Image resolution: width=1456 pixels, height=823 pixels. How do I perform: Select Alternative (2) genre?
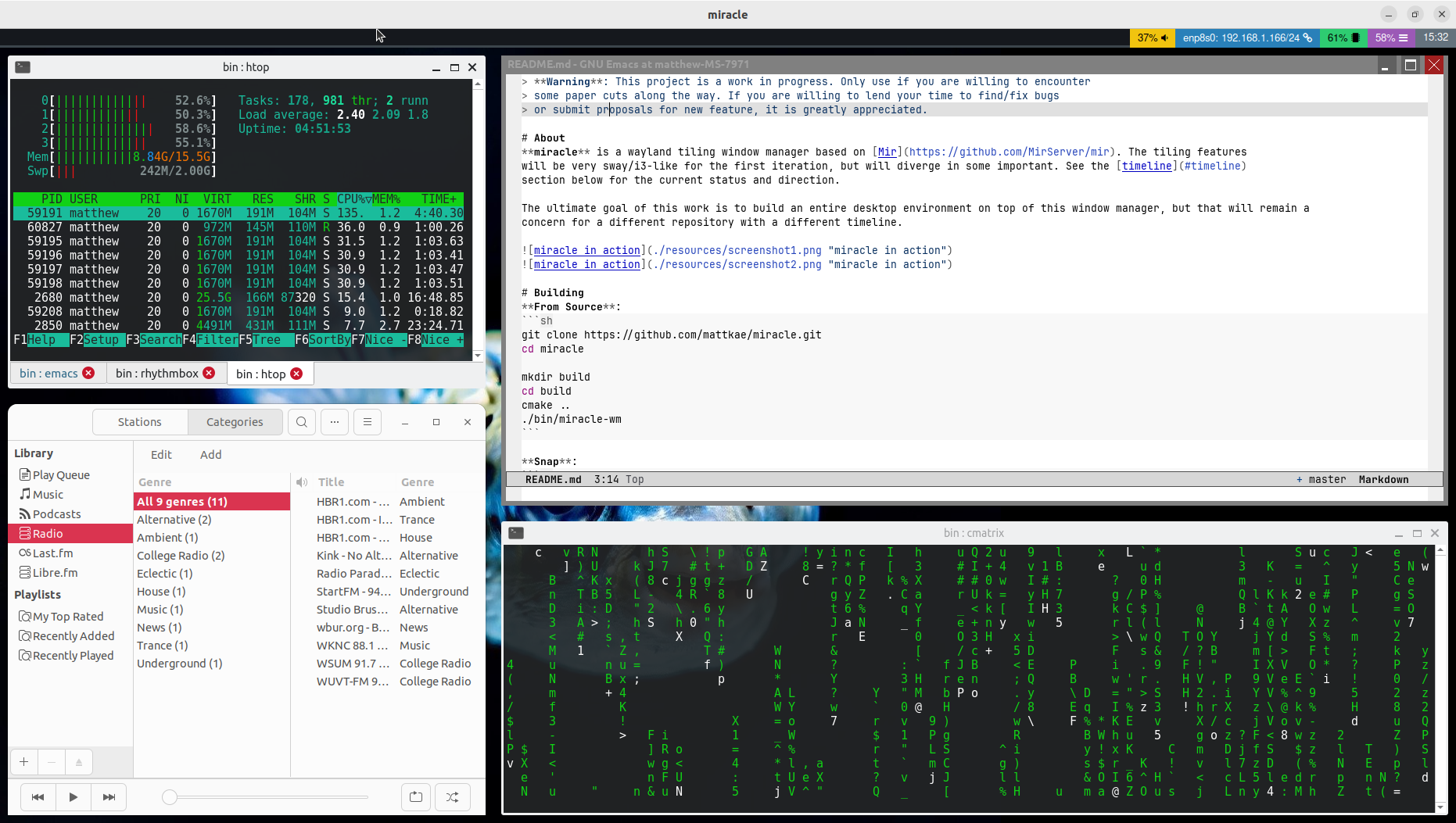pyautogui.click(x=212, y=520)
